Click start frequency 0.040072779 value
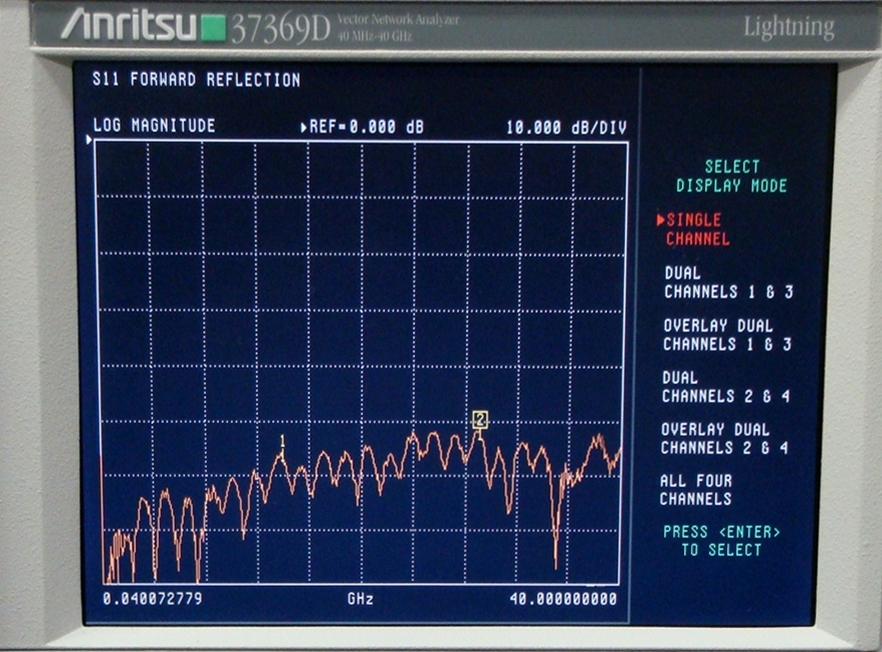 pos(152,598)
